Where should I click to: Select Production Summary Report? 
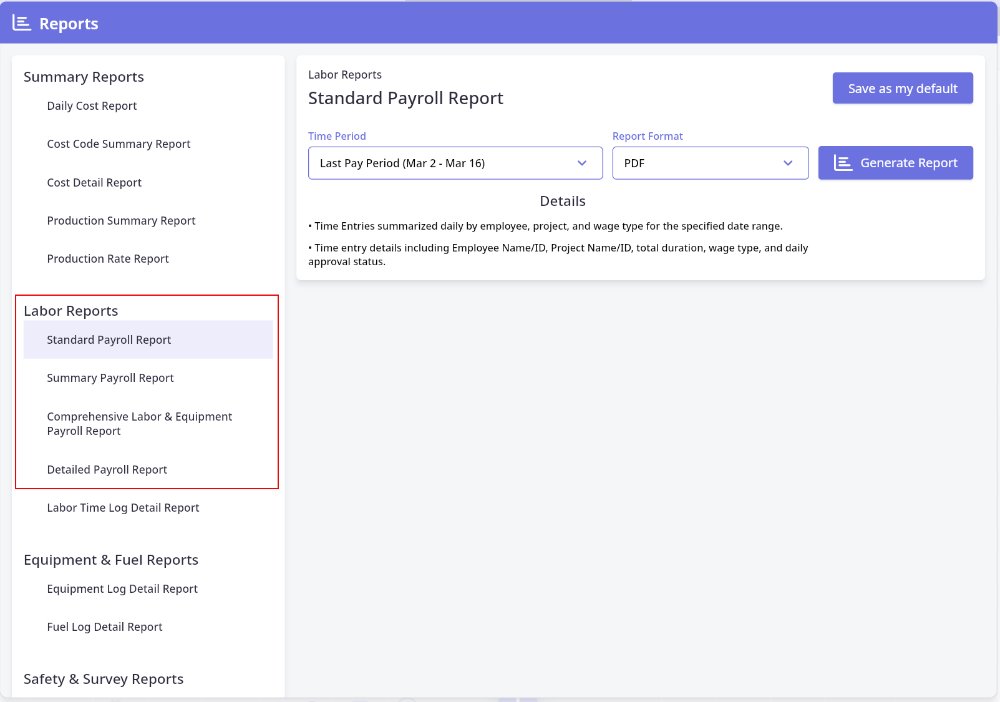(x=121, y=221)
